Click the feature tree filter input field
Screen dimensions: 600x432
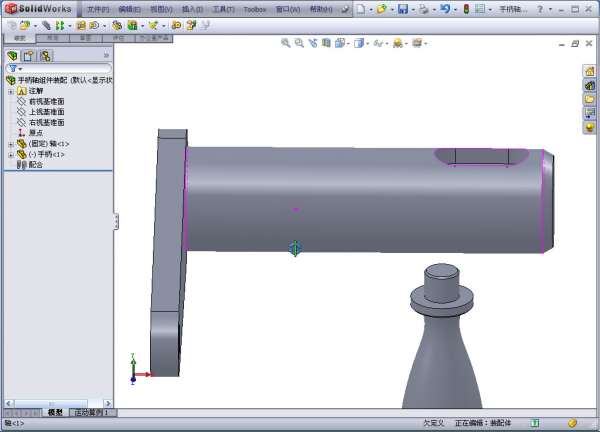pos(59,68)
